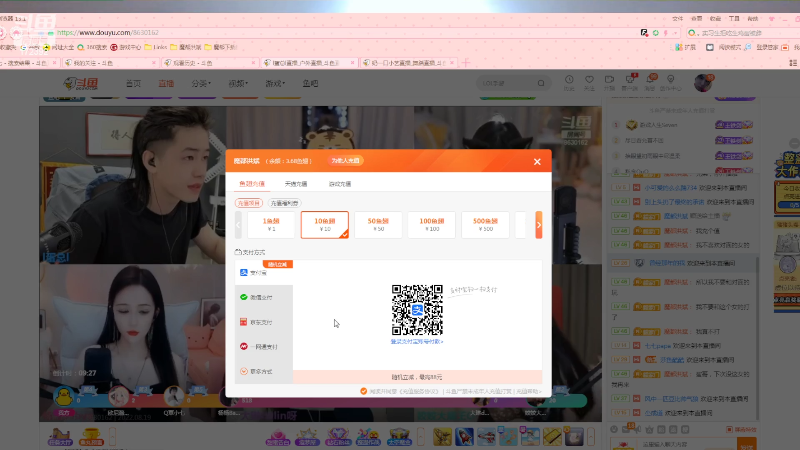Viewport: 800px width, 450px height.
Task: Click the 游戏人生Seven entry in the ranking list
Action: point(658,124)
